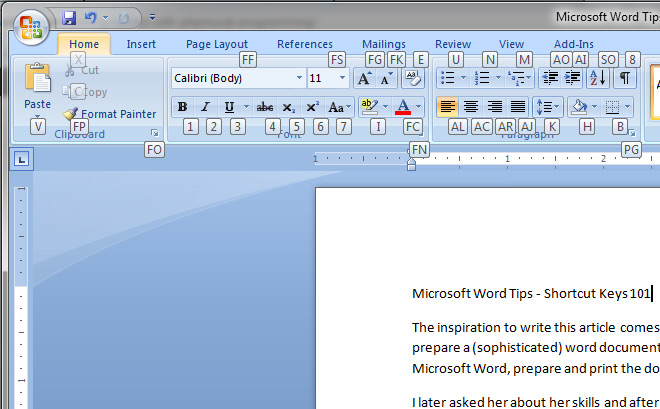Open the Mailings tab
The width and height of the screenshot is (660, 409).
[x=384, y=44]
